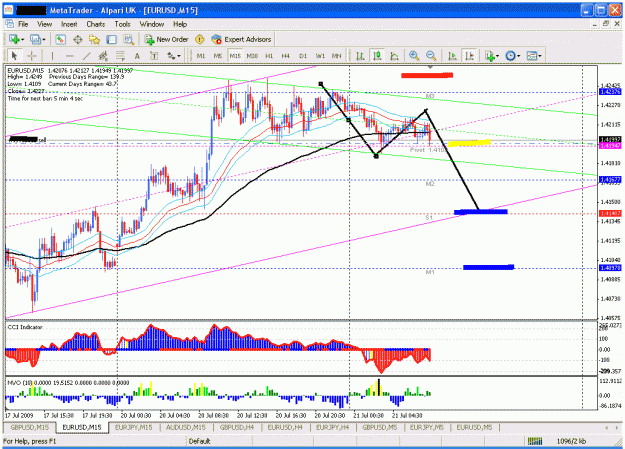Select the Trendline drawing tool
This screenshot has width=625, height=449.
(x=86, y=56)
